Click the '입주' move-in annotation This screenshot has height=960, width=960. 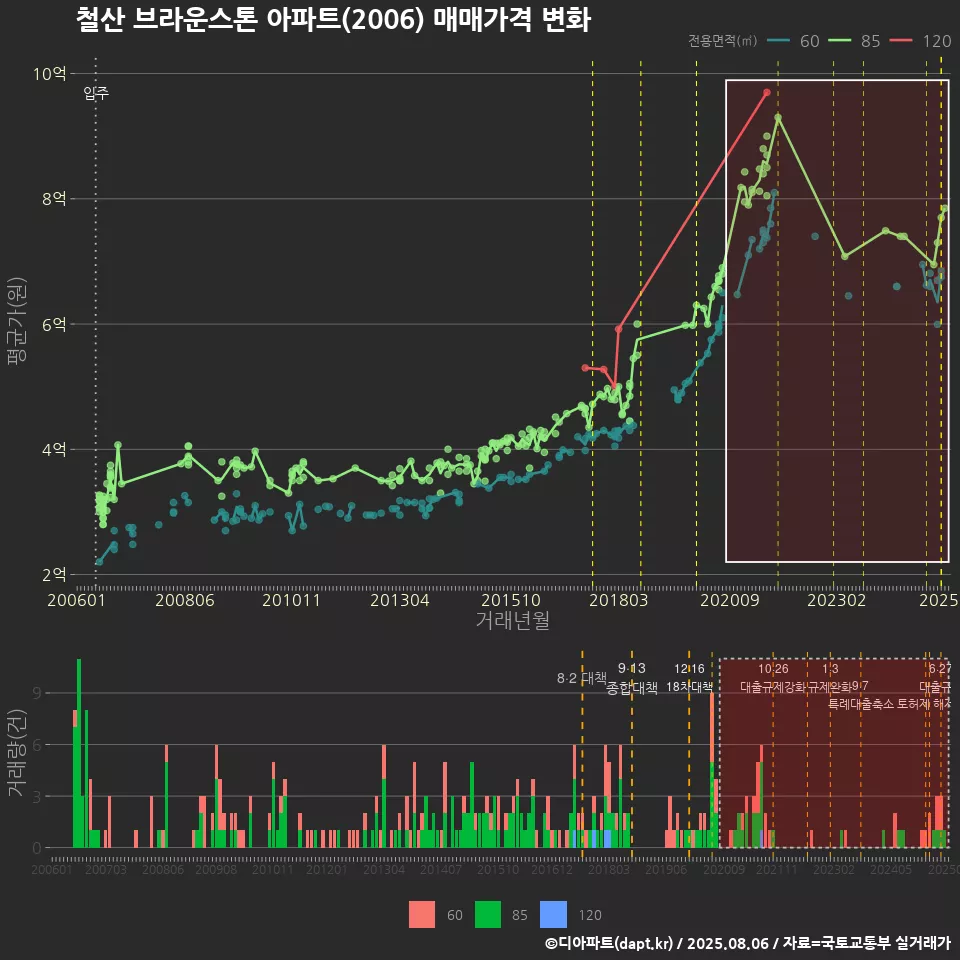(x=96, y=93)
